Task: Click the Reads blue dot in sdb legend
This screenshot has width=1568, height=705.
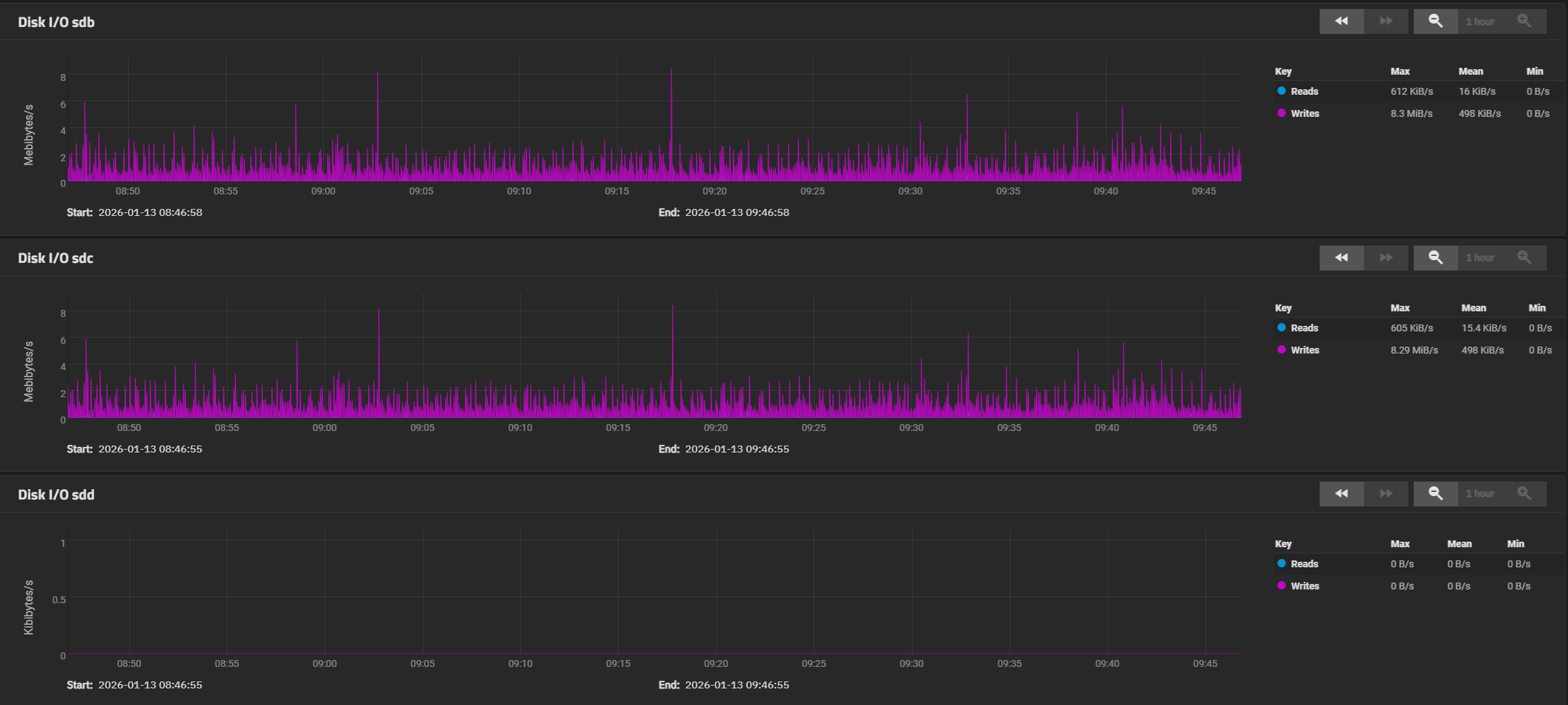Action: point(1282,91)
